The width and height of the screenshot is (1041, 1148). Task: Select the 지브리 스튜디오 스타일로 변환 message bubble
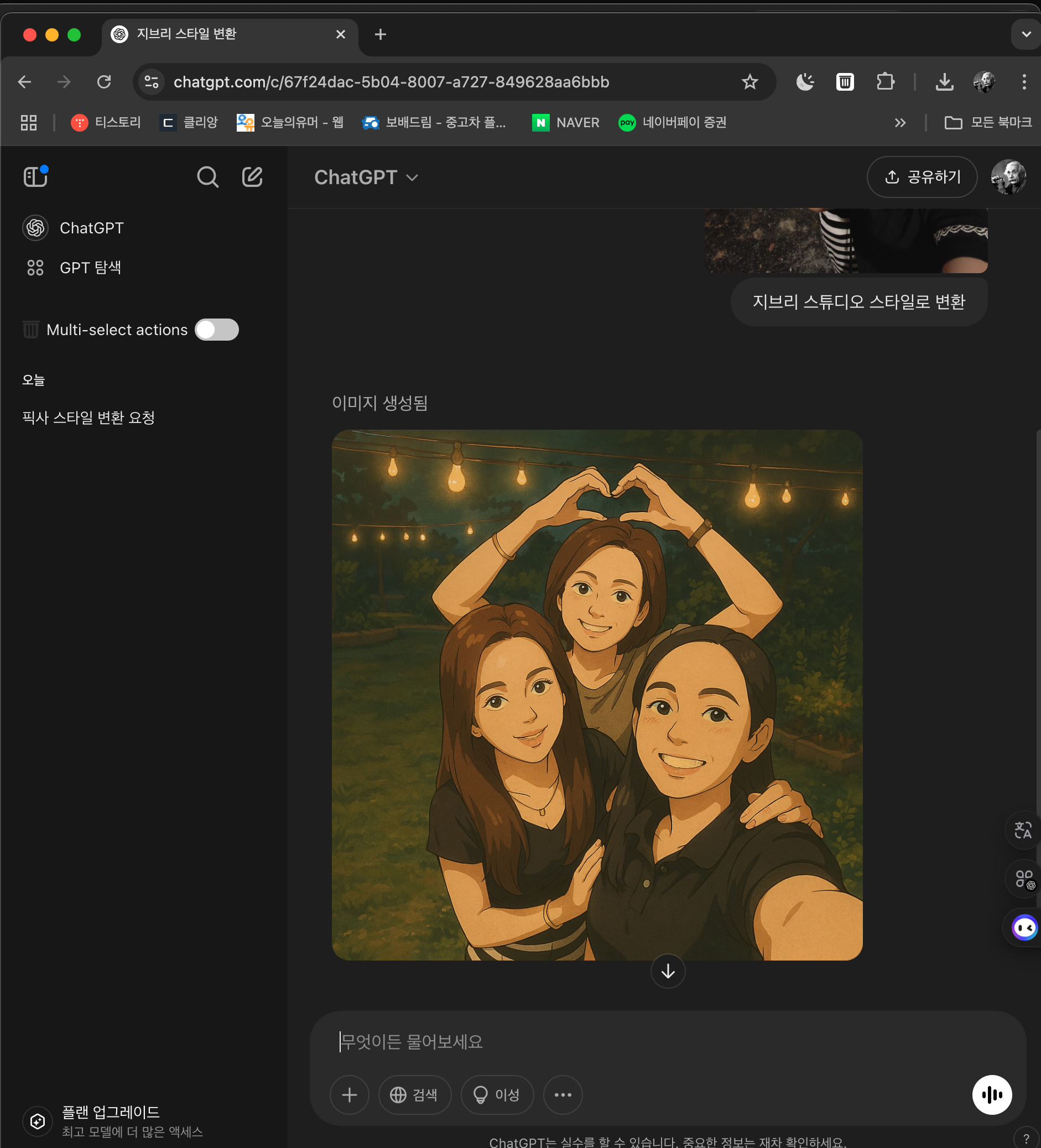tap(859, 301)
